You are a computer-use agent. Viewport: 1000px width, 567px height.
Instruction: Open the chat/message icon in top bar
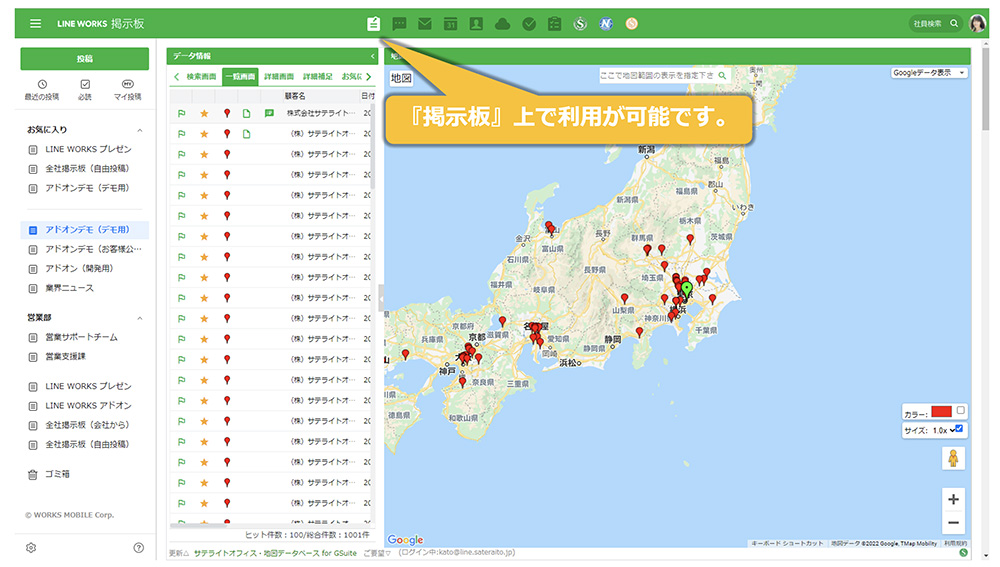click(399, 23)
